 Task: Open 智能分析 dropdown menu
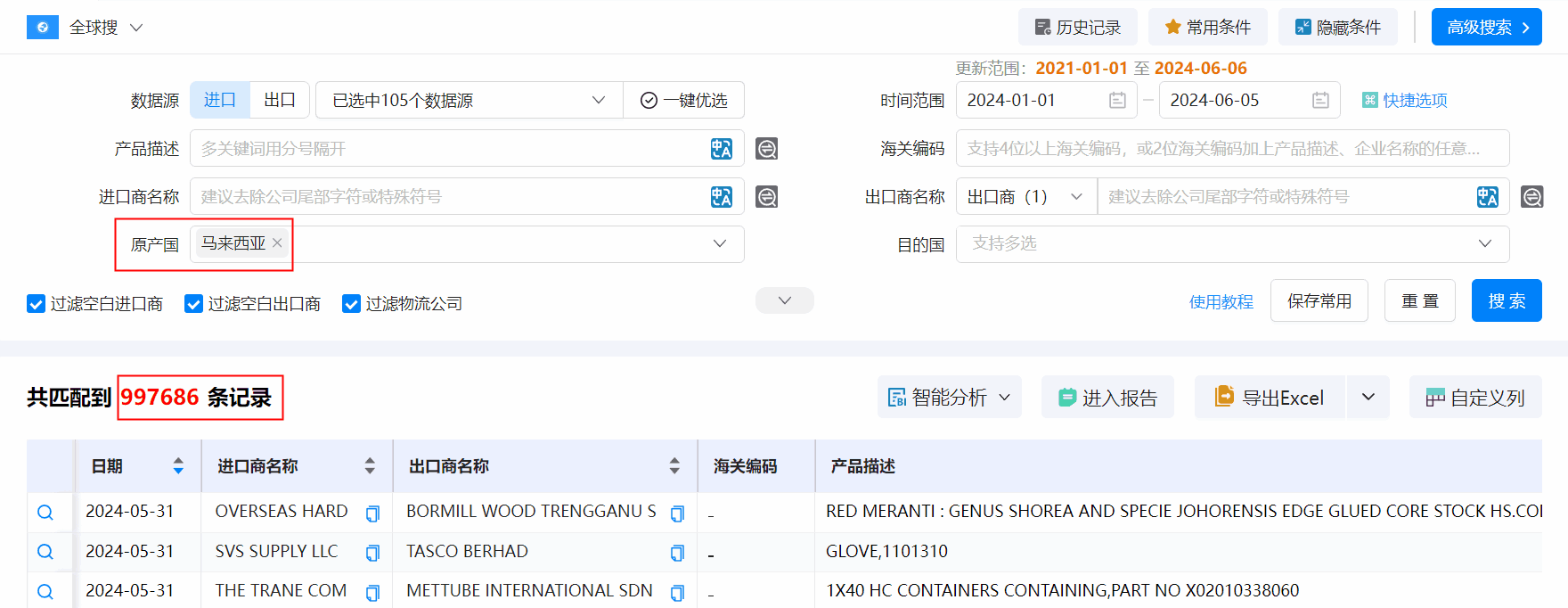(949, 398)
